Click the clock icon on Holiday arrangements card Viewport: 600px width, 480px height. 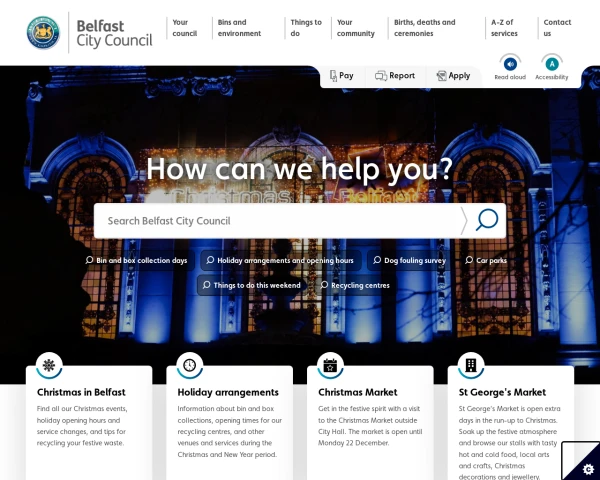pos(189,365)
